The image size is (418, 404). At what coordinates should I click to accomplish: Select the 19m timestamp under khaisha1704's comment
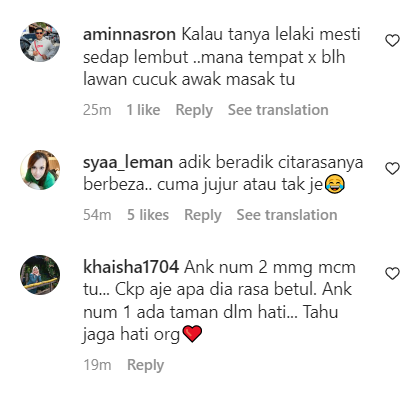(97, 365)
